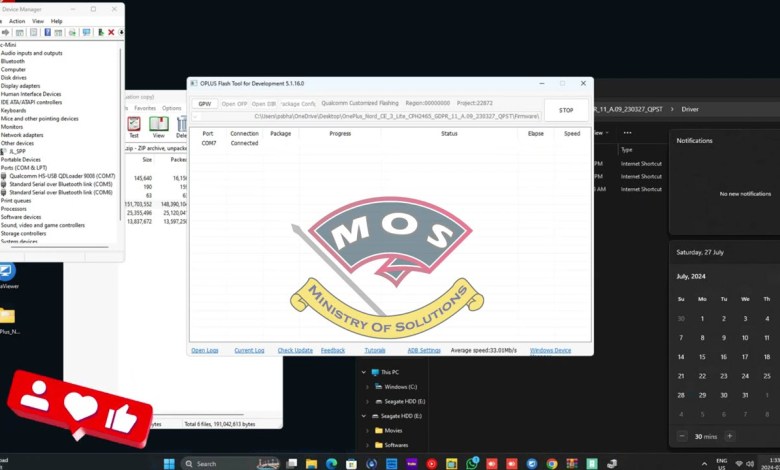The width and height of the screenshot is (780, 470).
Task: Open the Favorites menu in WinRAR
Action: click(x=145, y=108)
